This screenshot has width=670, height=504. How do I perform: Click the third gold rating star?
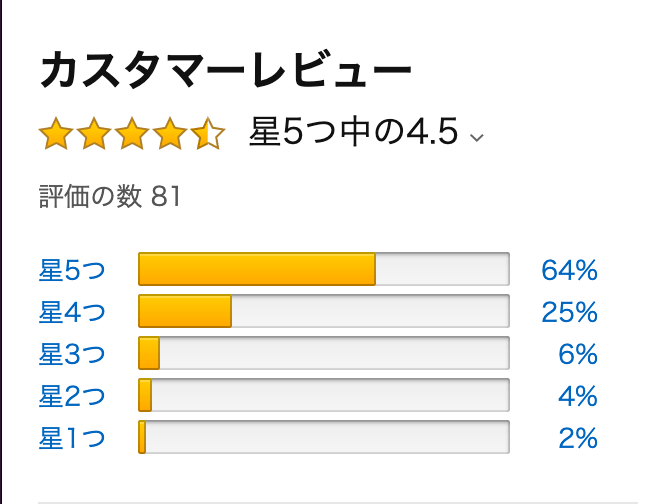(132, 134)
